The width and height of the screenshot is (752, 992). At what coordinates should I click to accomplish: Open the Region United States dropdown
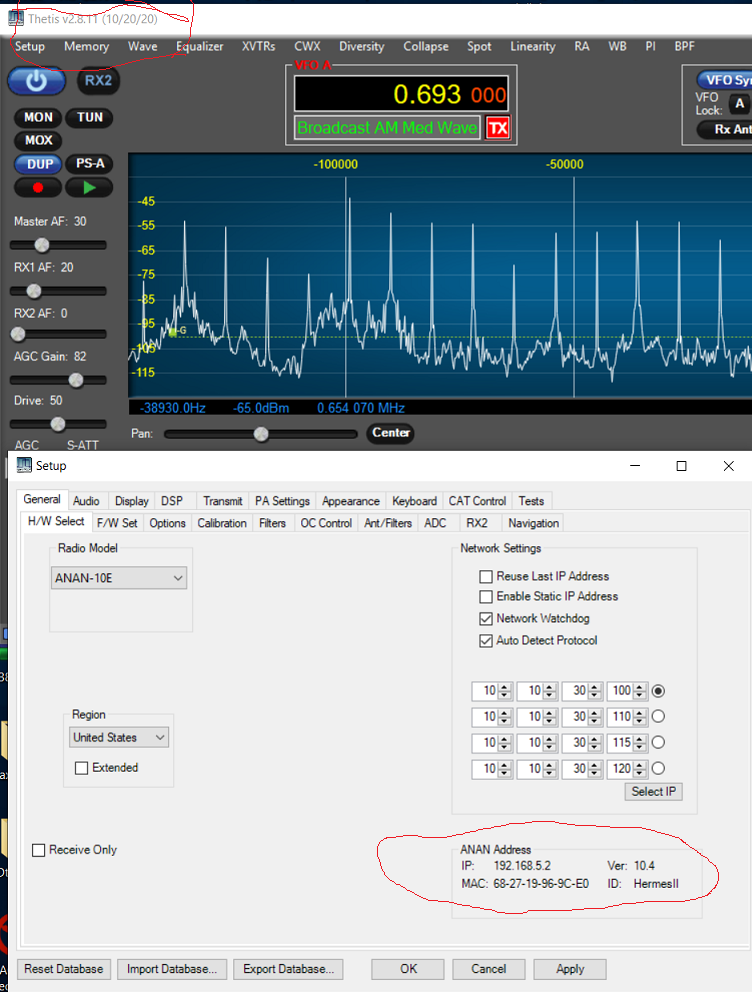coord(119,738)
